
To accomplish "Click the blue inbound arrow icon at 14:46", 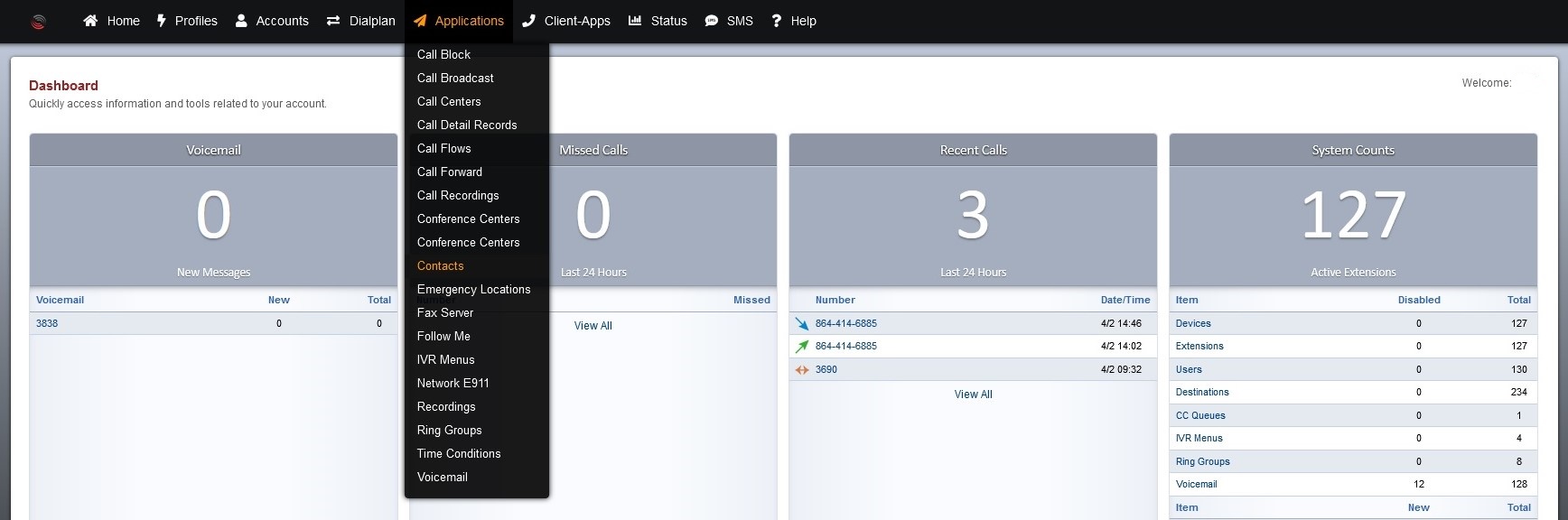I will pos(802,323).
